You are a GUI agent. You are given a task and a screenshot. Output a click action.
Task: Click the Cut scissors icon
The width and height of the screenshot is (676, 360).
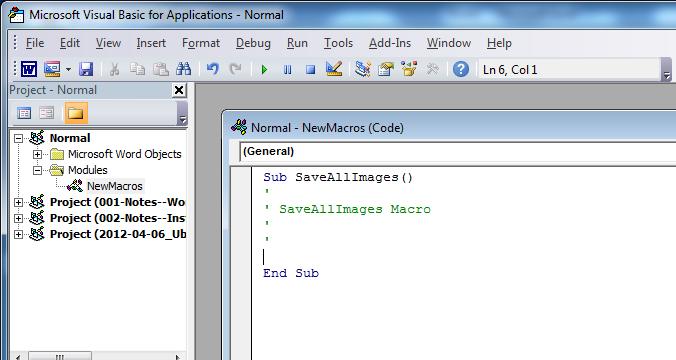click(x=114, y=69)
